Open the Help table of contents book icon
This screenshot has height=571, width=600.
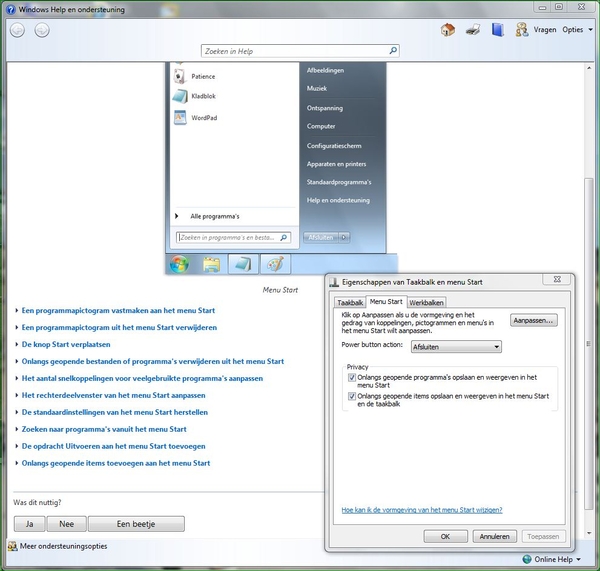497,29
